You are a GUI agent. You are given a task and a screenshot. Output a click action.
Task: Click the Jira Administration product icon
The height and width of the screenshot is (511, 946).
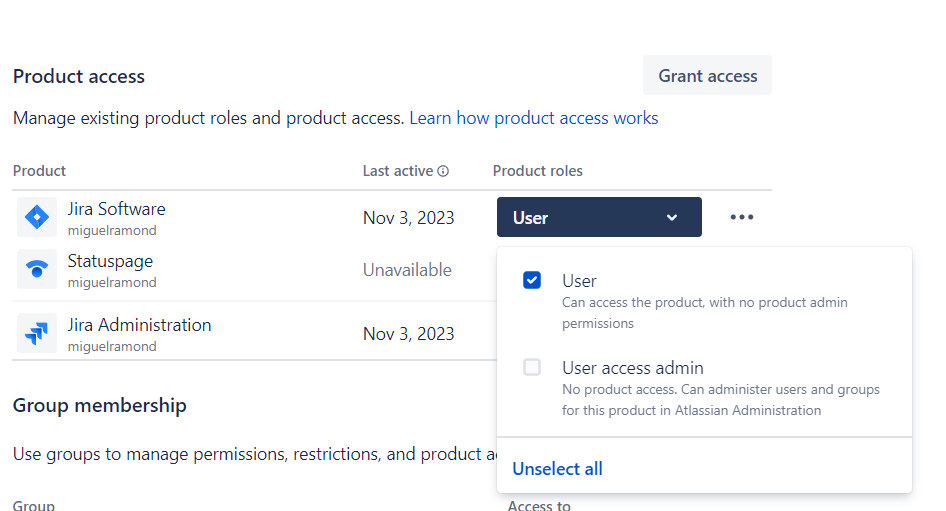tap(37, 333)
